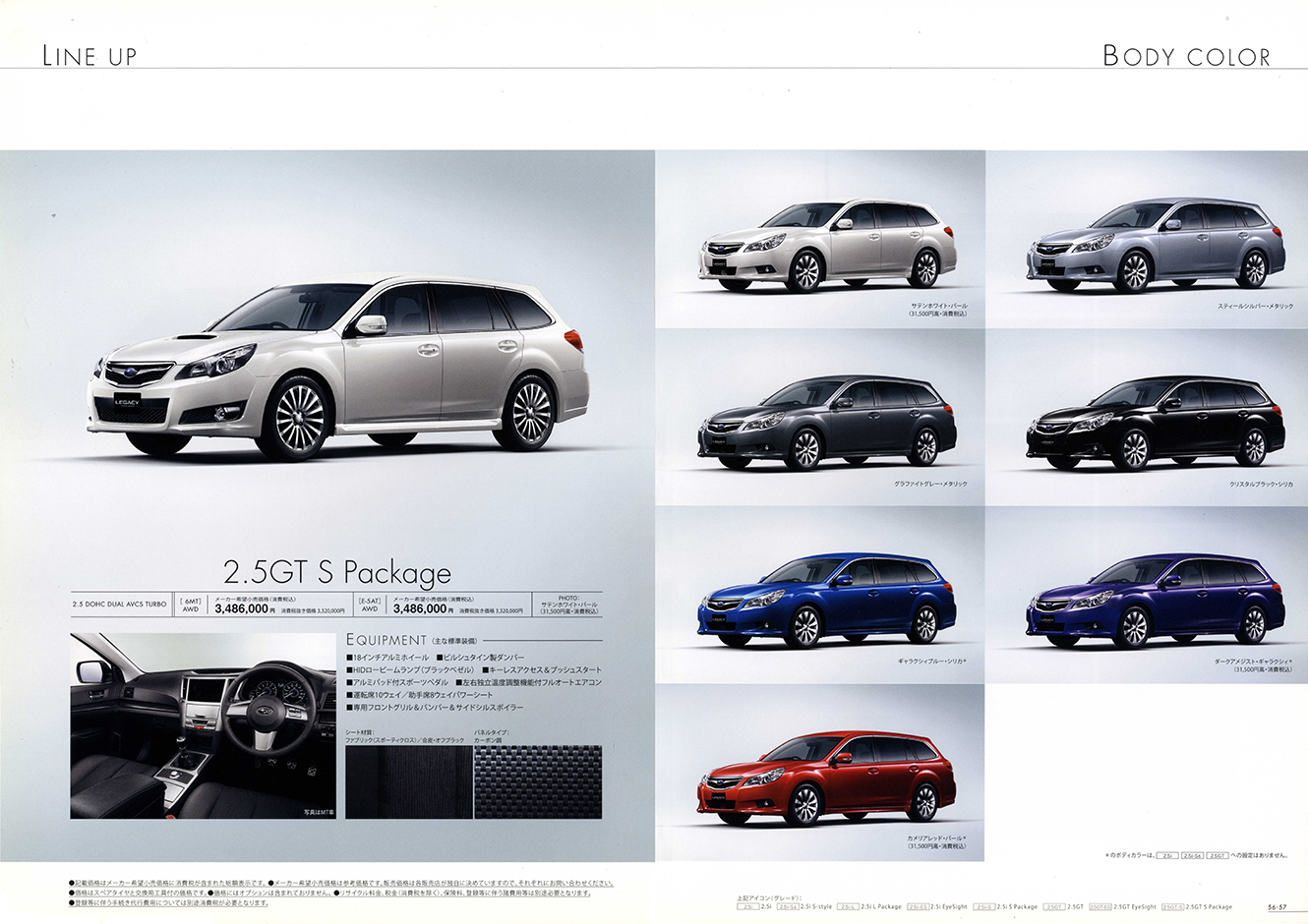The width and height of the screenshot is (1308, 924).
Task: Click the 2.5GT grade badge in bottom legend
Action: (x=1054, y=906)
